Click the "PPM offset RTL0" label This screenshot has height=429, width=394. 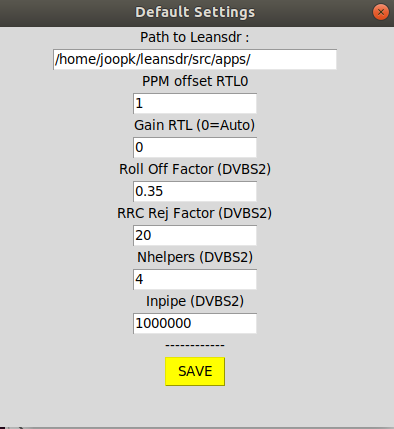click(195, 81)
